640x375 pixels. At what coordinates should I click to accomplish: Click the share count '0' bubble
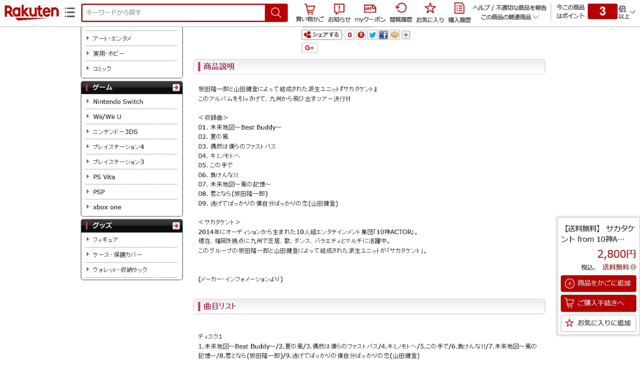click(349, 35)
